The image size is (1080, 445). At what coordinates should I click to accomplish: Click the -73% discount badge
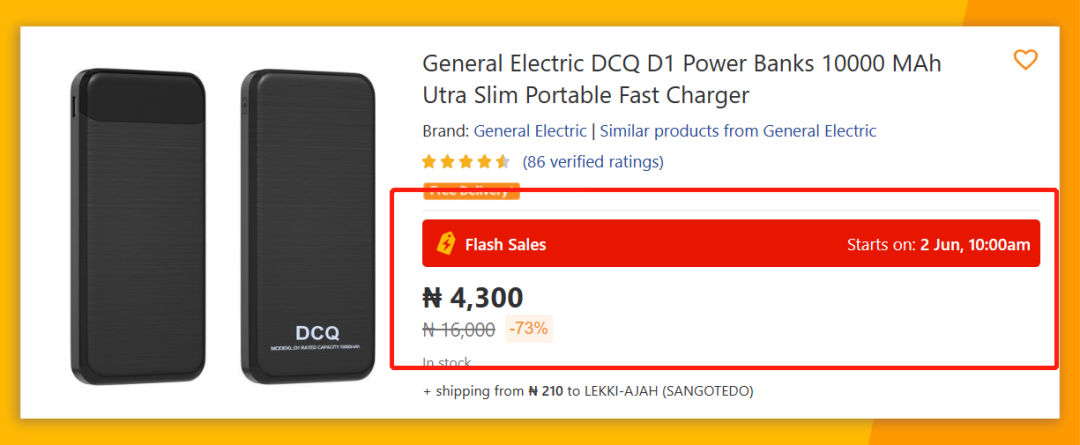pos(529,328)
